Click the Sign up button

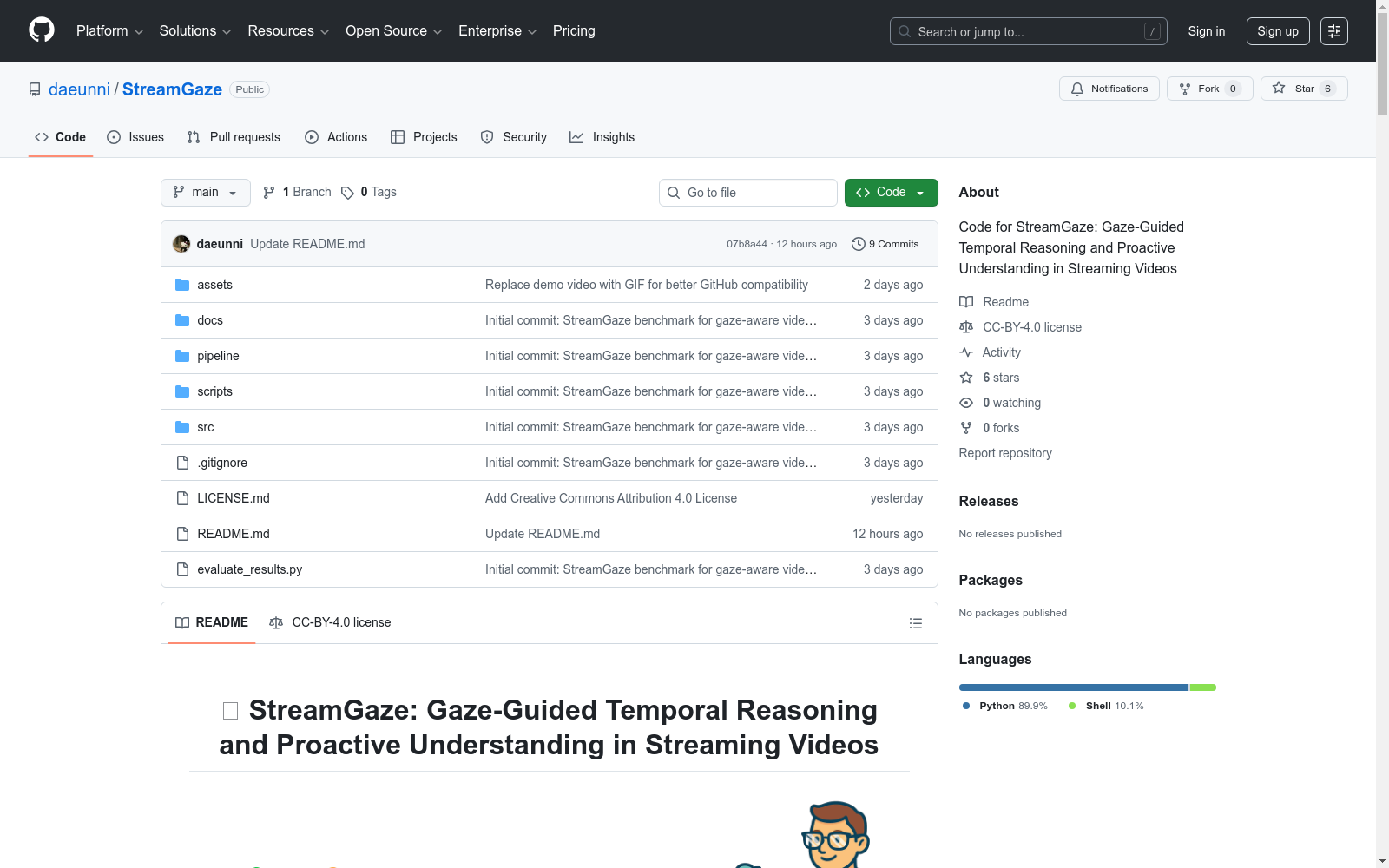(x=1278, y=31)
